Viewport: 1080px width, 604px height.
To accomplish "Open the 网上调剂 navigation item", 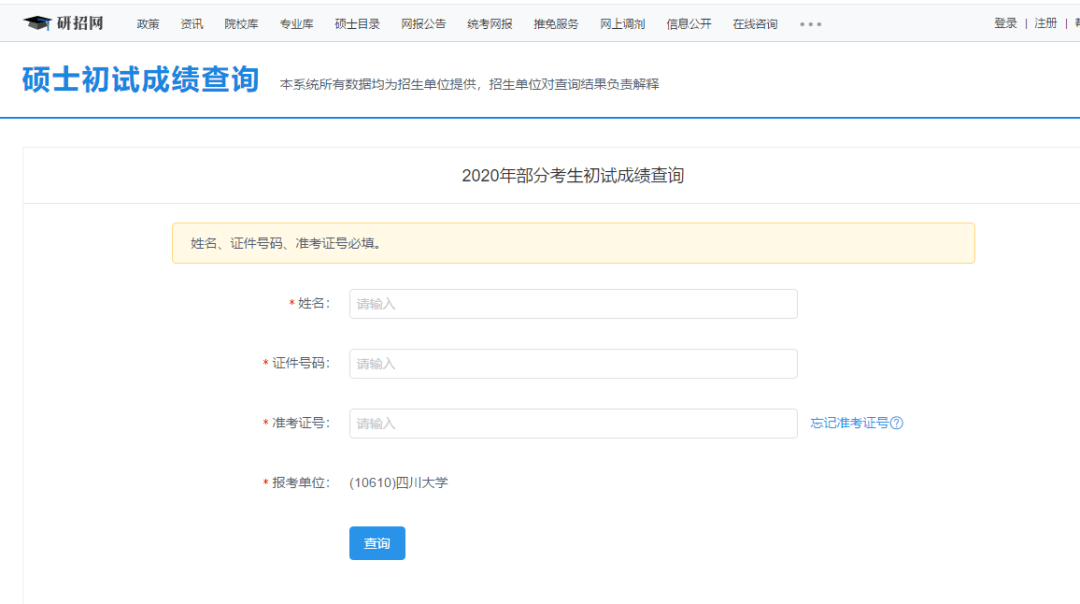I will pyautogui.click(x=622, y=24).
